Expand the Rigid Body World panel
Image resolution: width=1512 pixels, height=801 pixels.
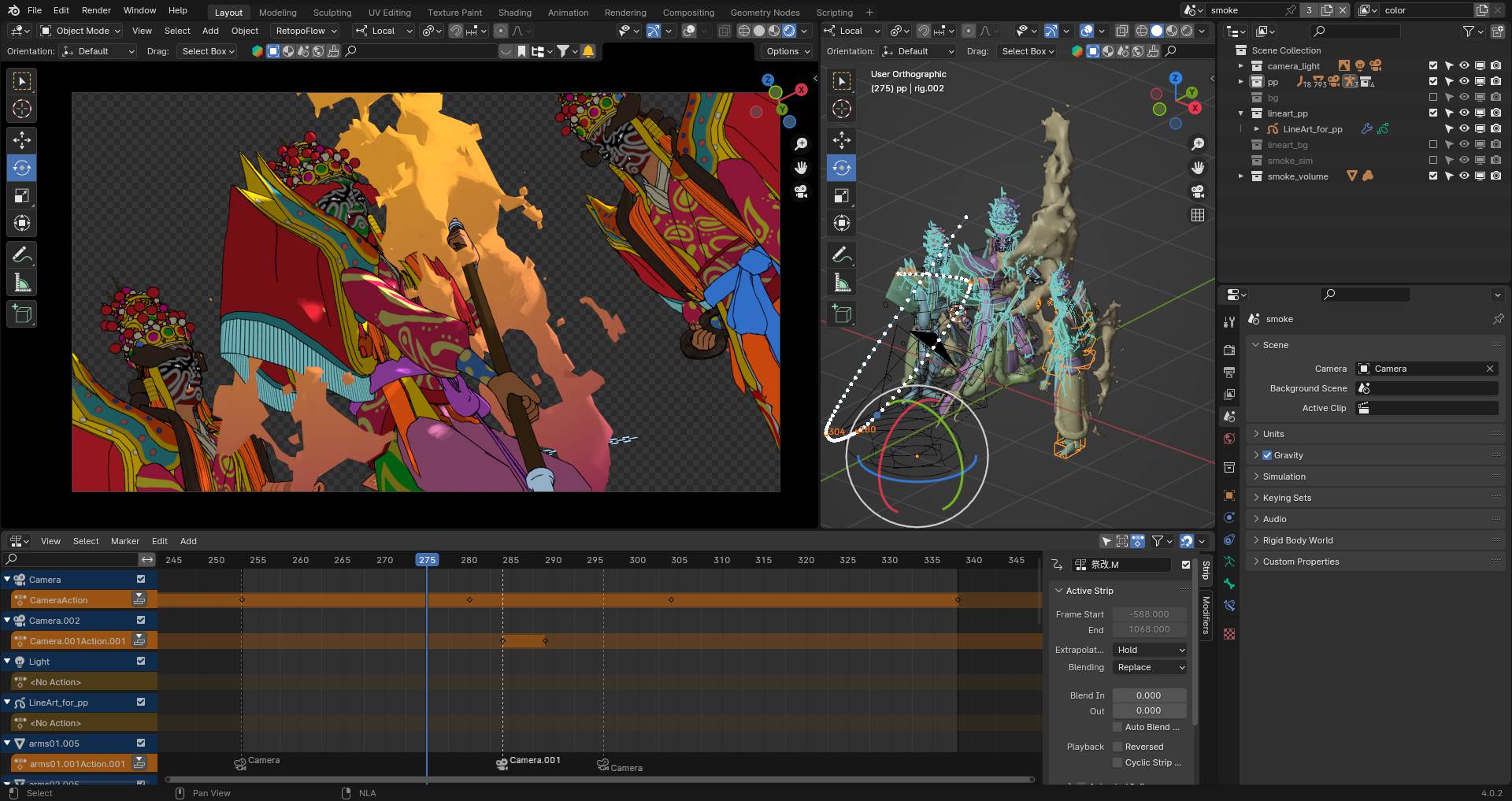tap(1297, 540)
